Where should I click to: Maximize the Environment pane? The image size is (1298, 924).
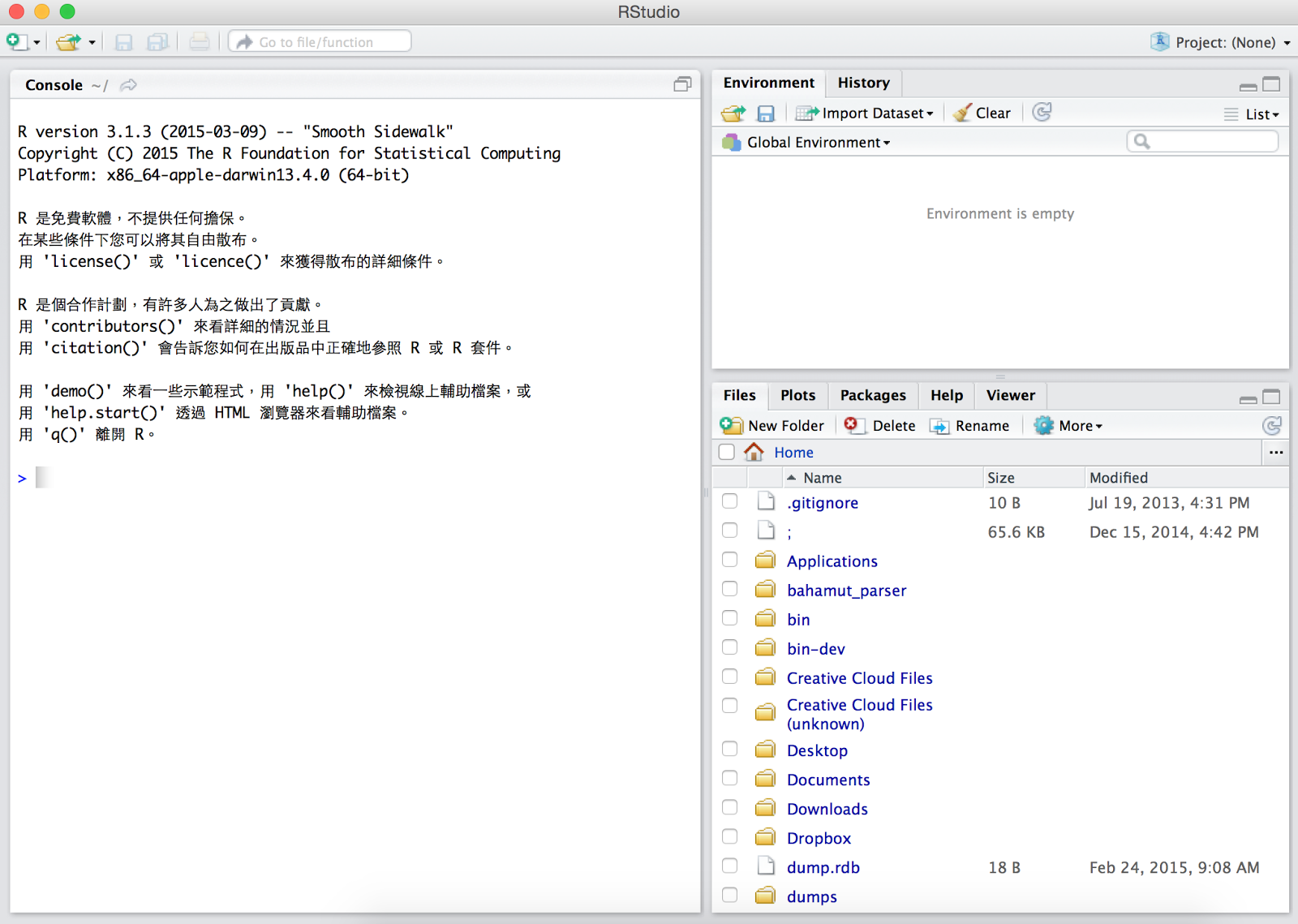(x=1271, y=84)
